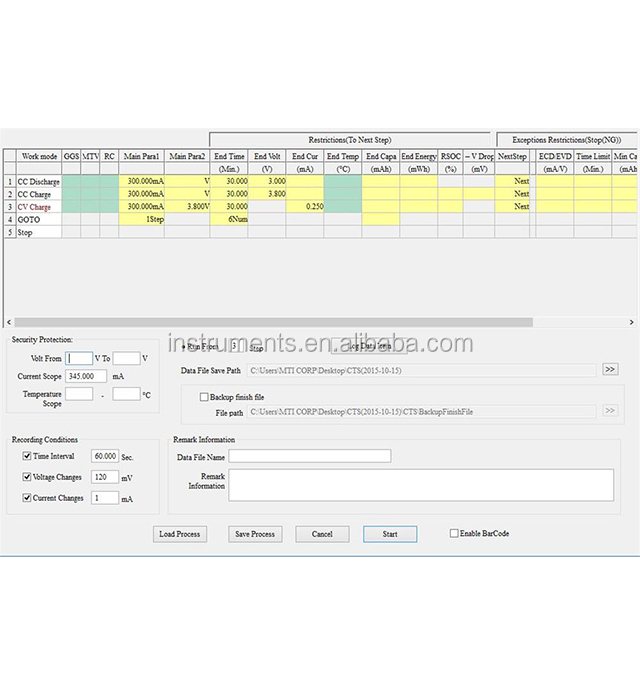The image size is (640, 683).
Task: Click the Load Process button
Action: click(x=180, y=534)
